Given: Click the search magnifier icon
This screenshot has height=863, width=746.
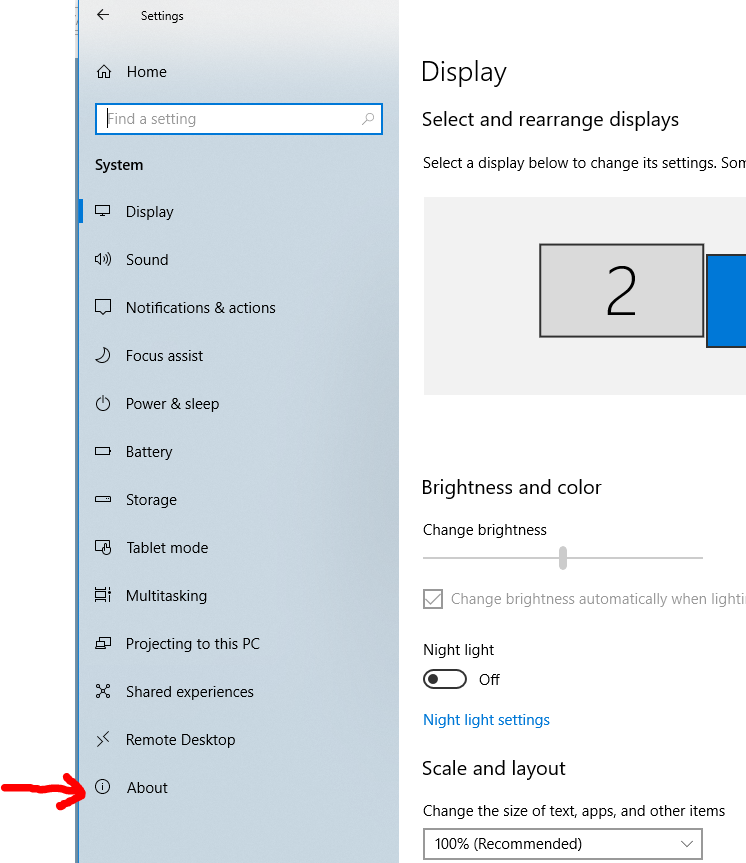Looking at the screenshot, I should pyautogui.click(x=368, y=119).
